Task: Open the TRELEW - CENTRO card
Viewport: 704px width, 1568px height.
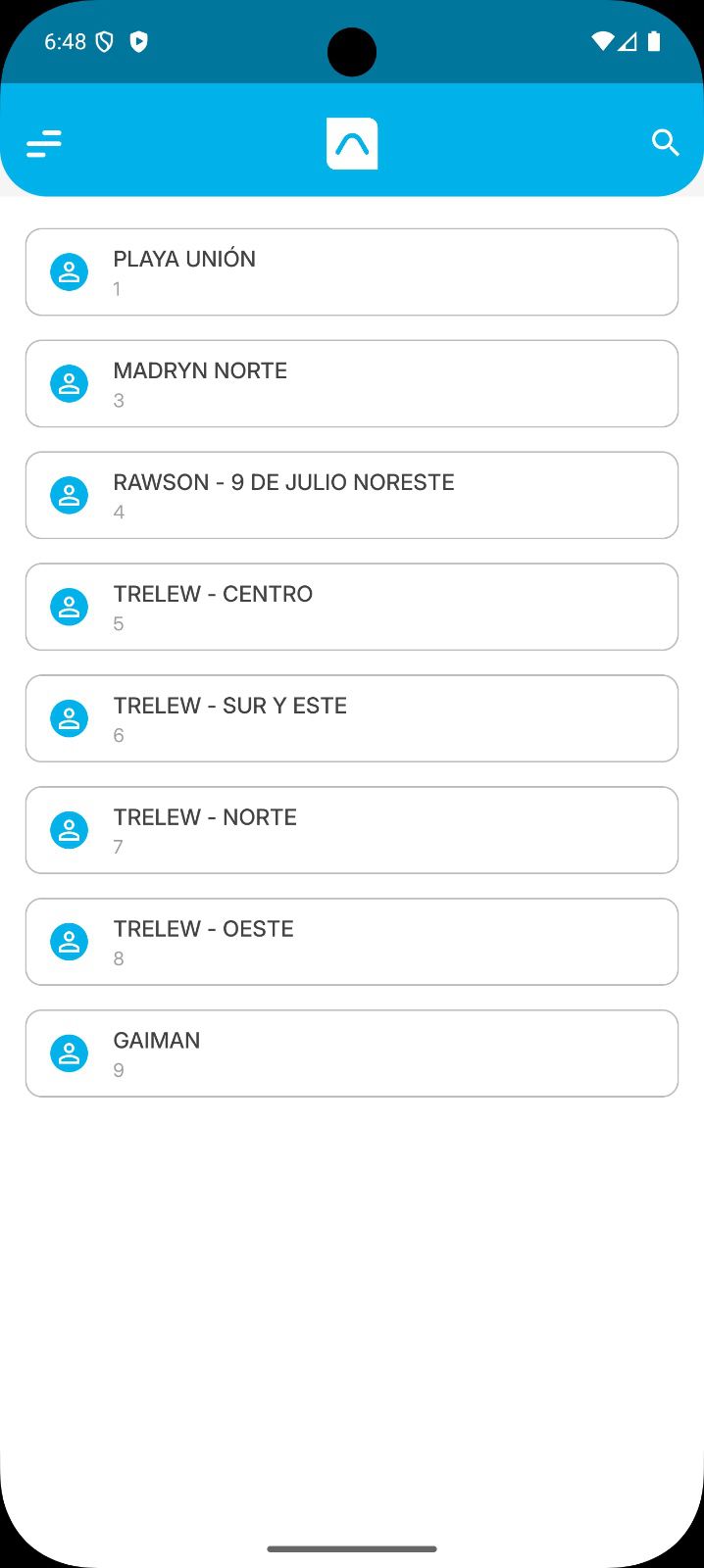Action: coord(351,608)
